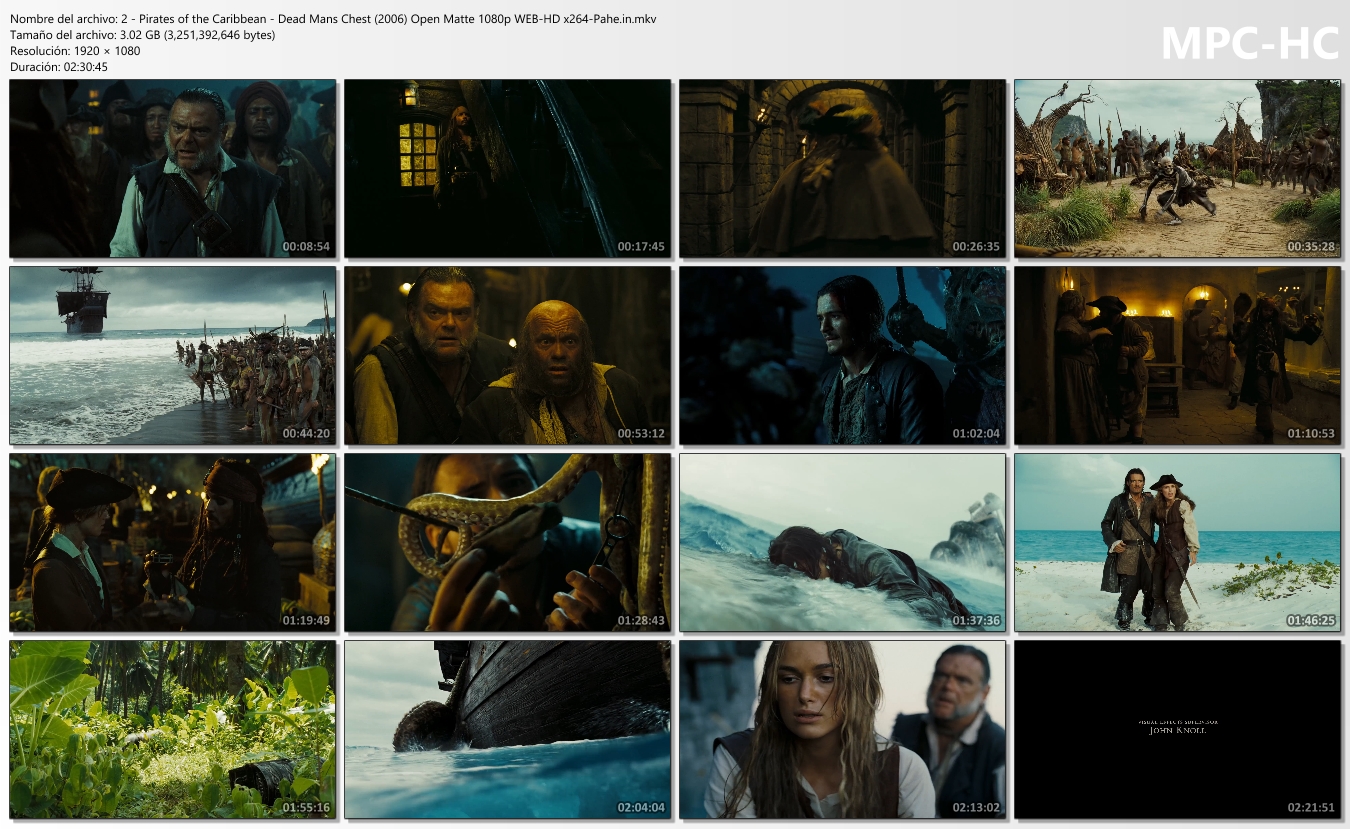Click the 00:08:54 timestamp label

click(x=306, y=246)
